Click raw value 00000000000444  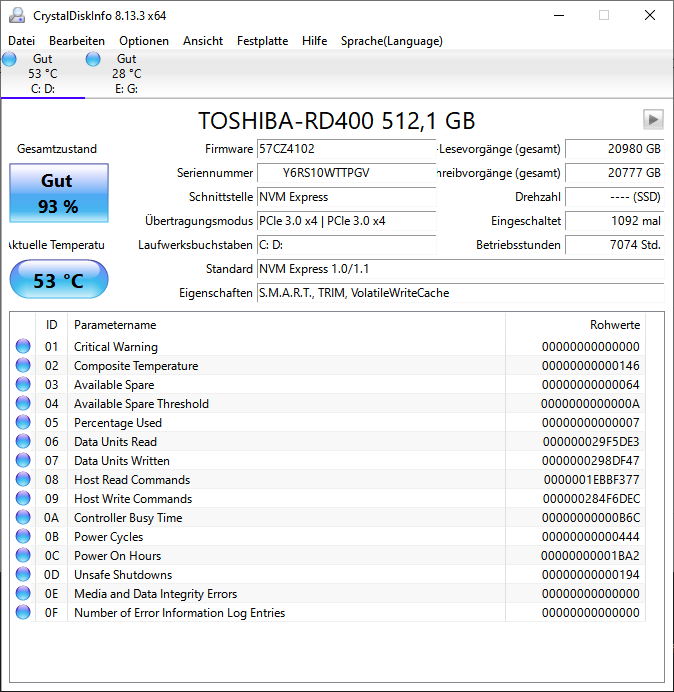[x=591, y=537]
